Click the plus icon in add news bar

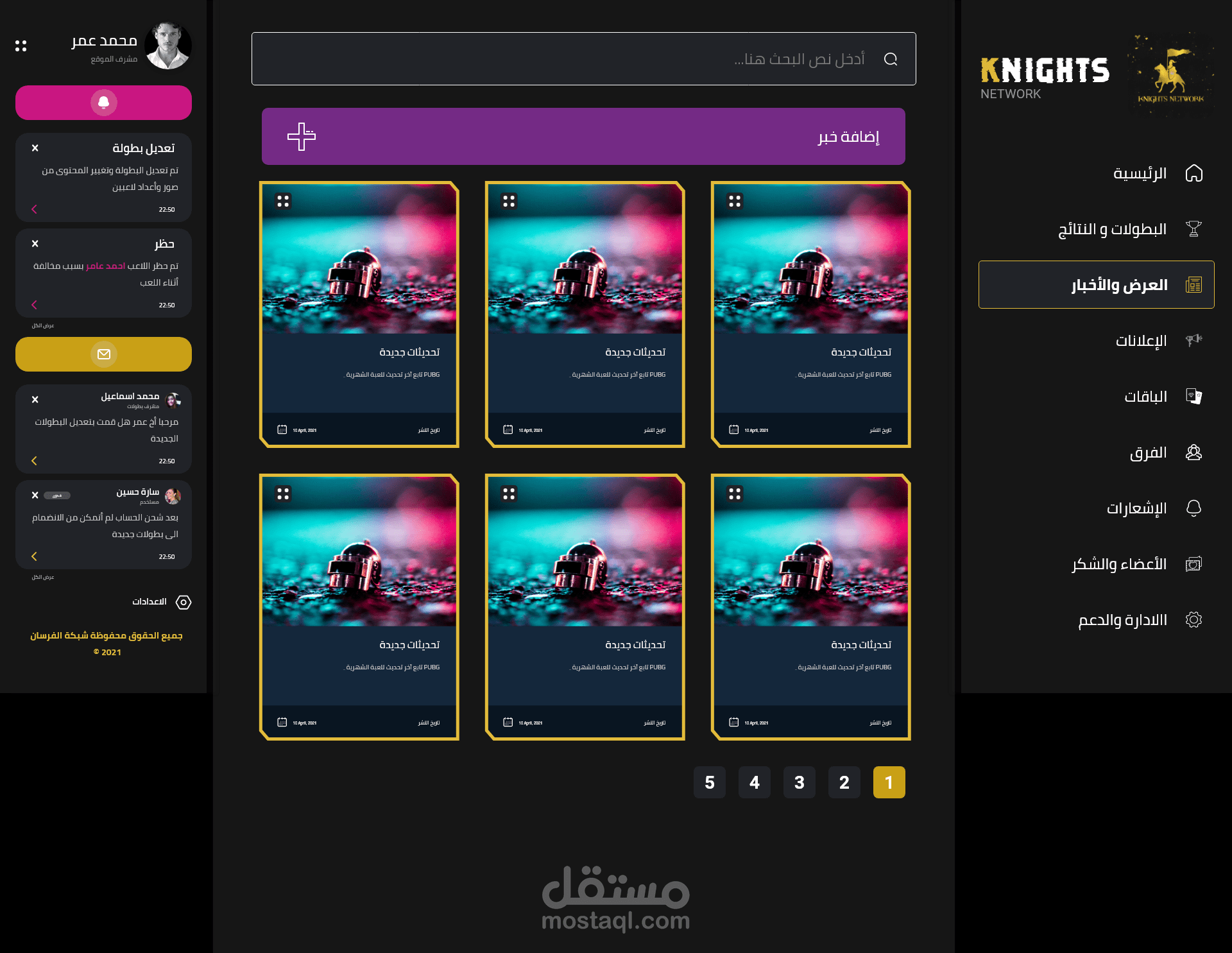(x=301, y=136)
